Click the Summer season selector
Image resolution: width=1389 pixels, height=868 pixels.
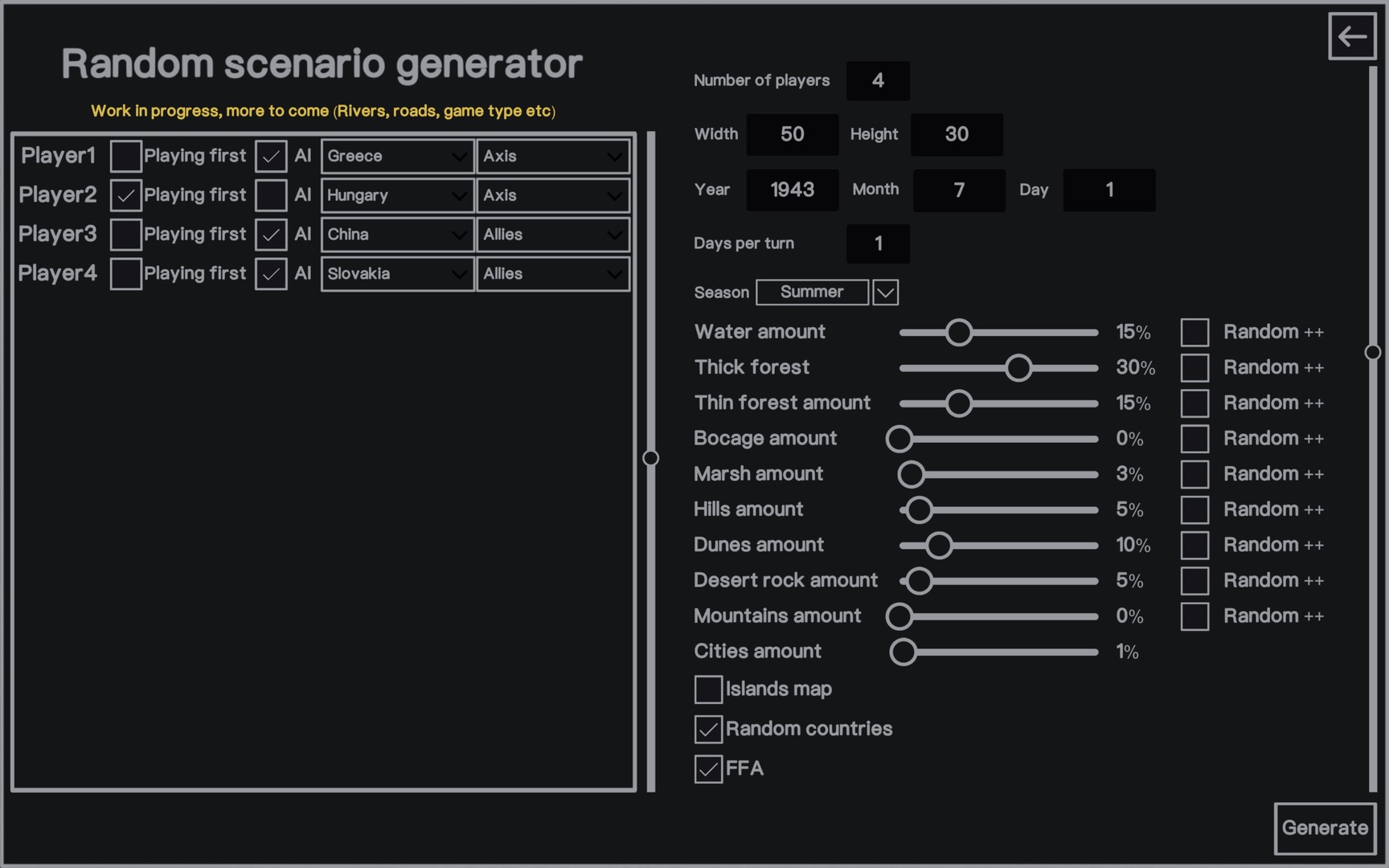pyautogui.click(x=812, y=293)
